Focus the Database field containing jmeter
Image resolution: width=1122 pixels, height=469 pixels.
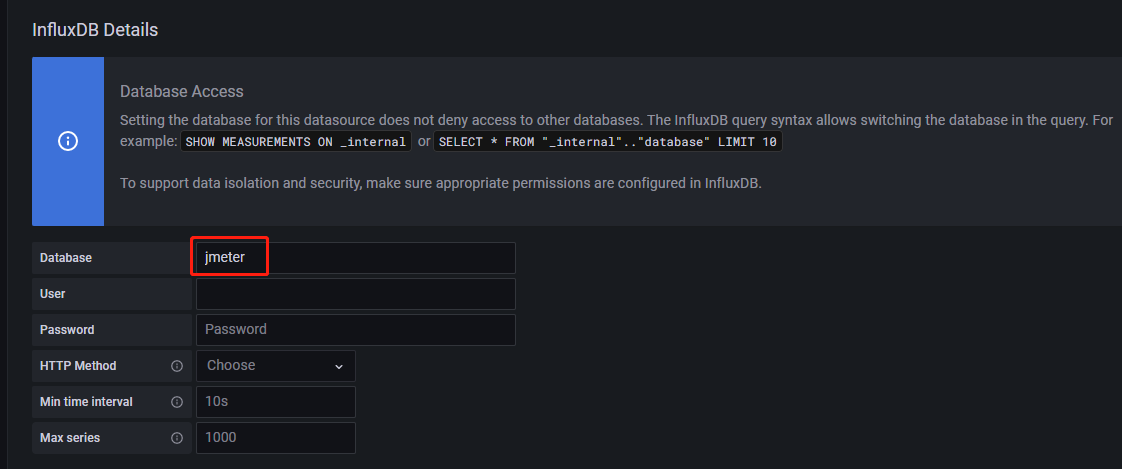coord(355,258)
